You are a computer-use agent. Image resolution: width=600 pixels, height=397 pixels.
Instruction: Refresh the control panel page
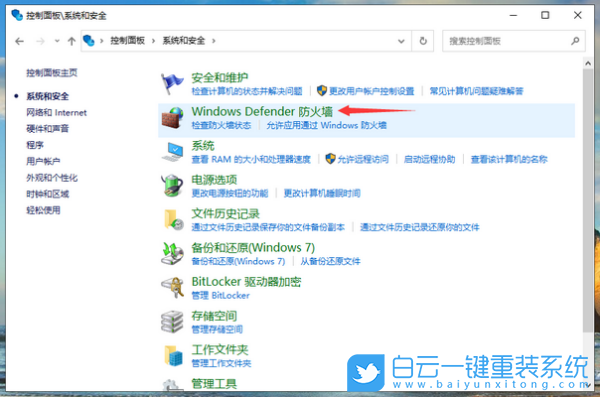point(423,41)
